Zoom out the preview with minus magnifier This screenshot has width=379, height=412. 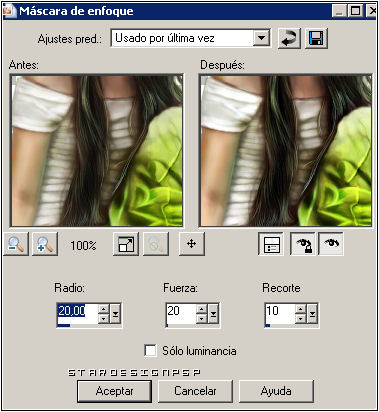(16, 244)
